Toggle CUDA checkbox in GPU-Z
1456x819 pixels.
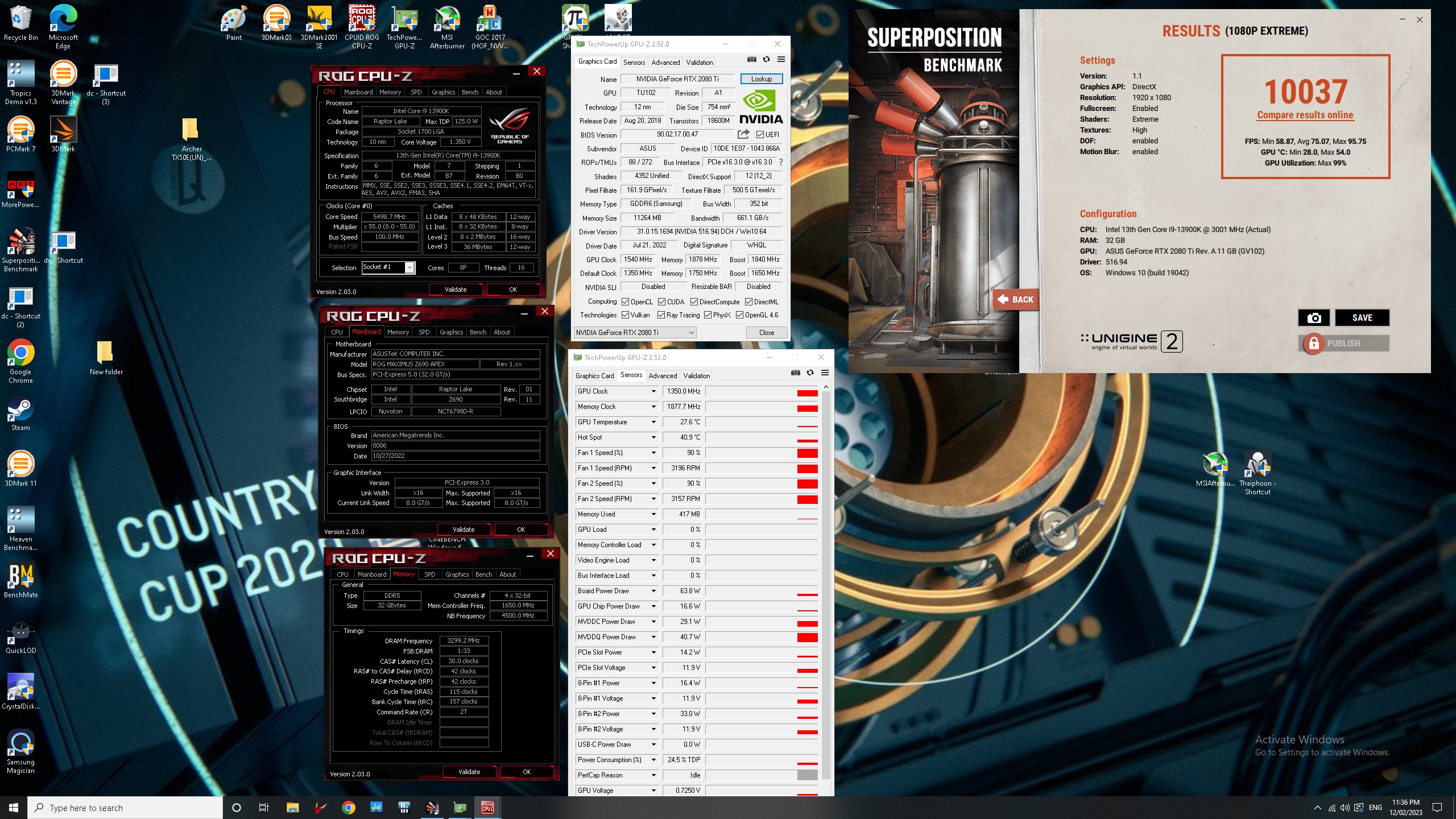click(662, 302)
